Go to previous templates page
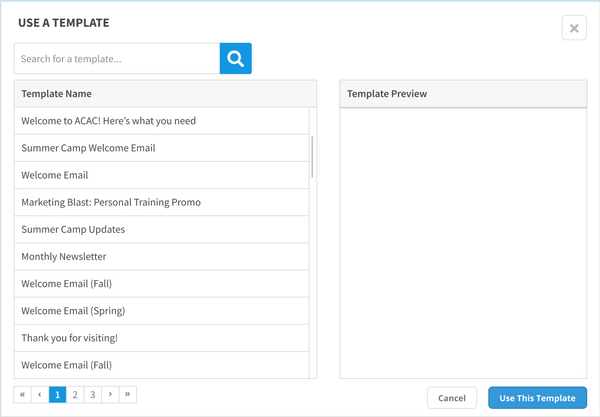 pos(40,395)
